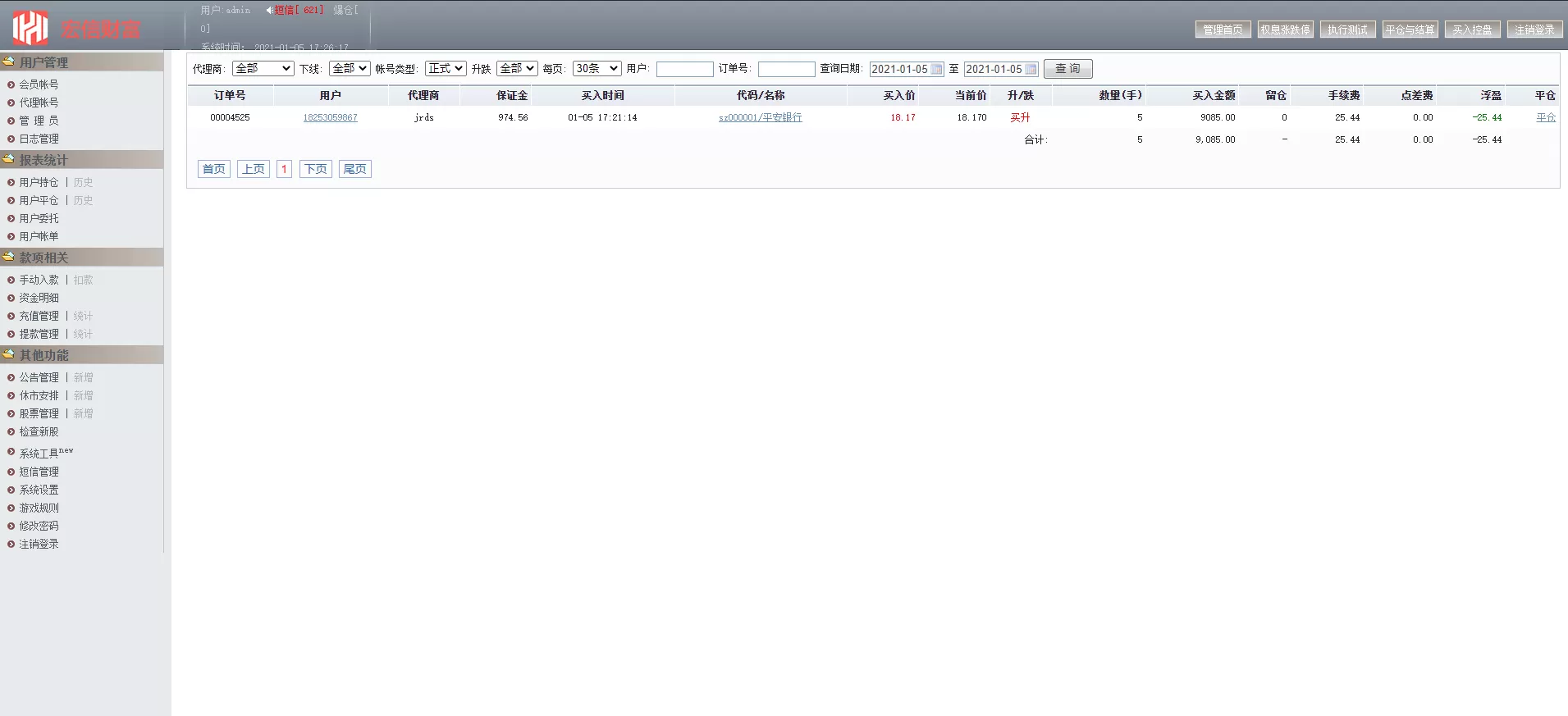1568x716 pixels.
Task: Expand the 代理商 dropdown
Action: (x=263, y=69)
